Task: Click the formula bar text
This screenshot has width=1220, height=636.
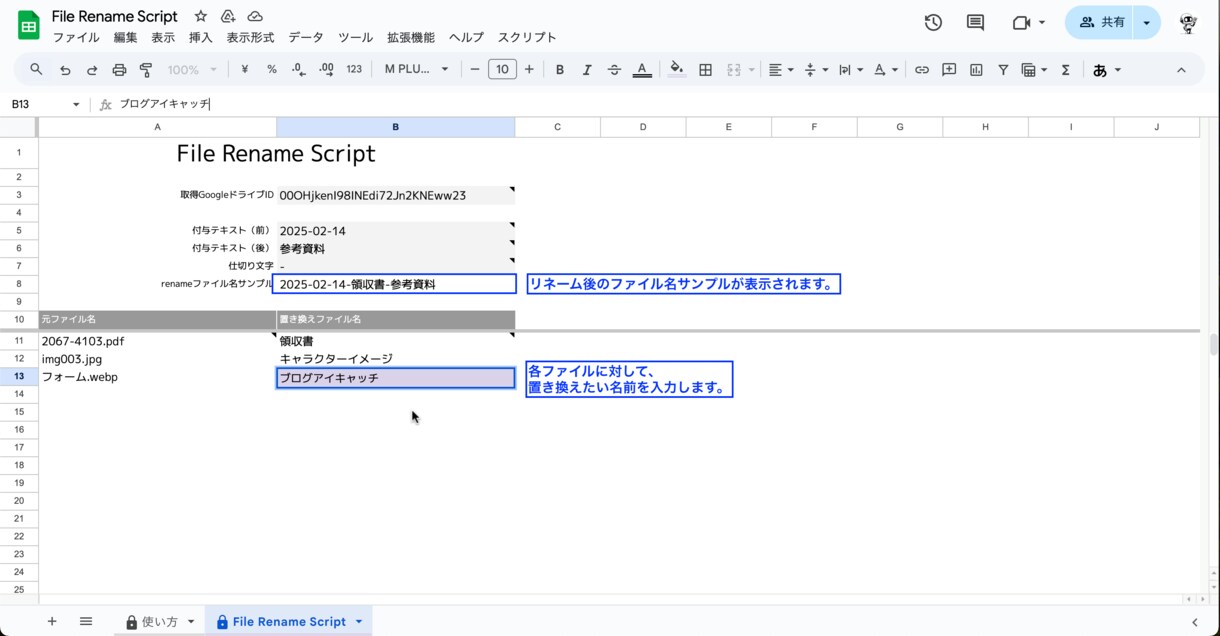Action: coord(165,104)
